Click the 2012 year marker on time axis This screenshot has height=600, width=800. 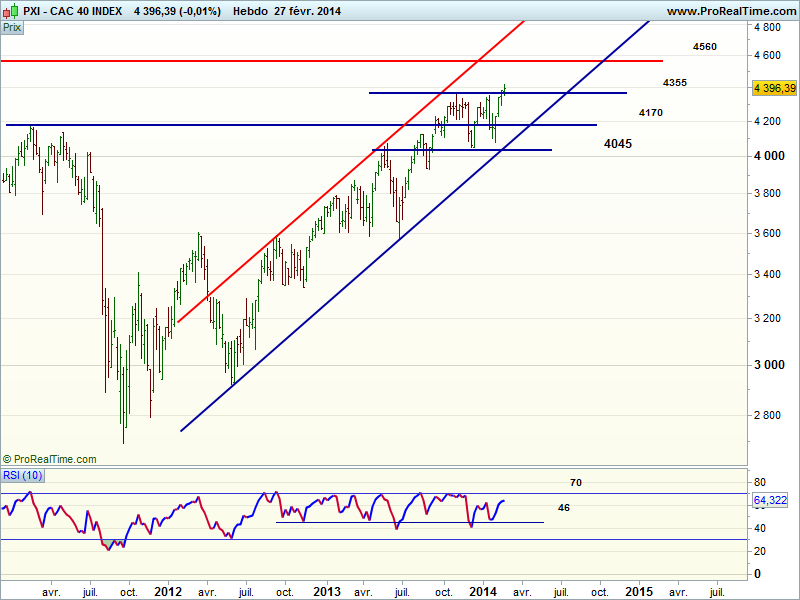pyautogui.click(x=167, y=591)
